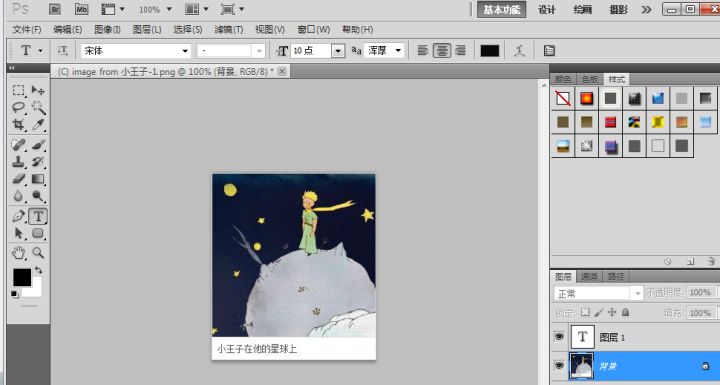Viewport: 720px width, 385px height.
Task: Select the Dodge tool
Action: coord(38,196)
